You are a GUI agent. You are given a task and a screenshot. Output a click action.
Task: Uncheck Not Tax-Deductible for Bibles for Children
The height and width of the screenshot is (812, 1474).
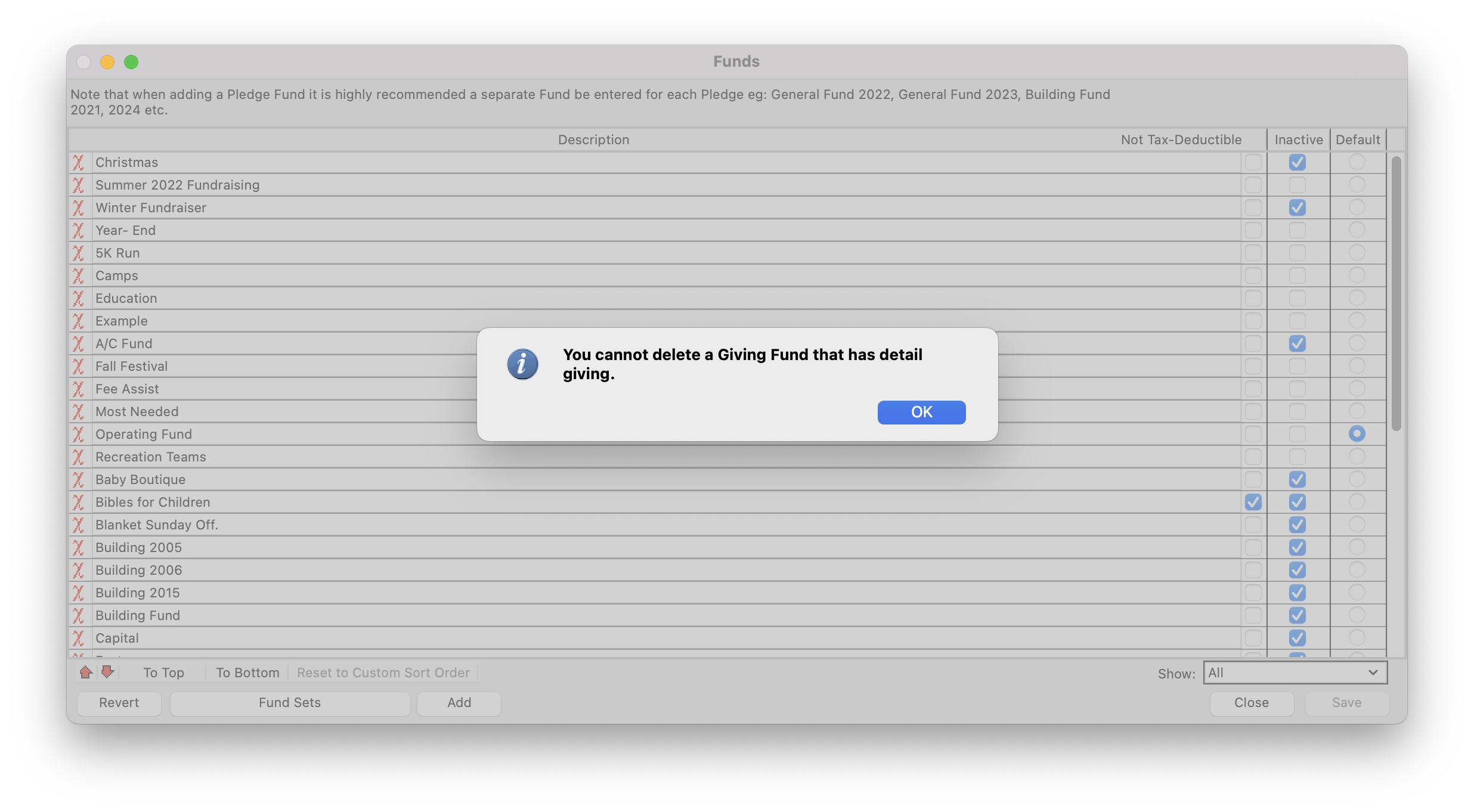[1253, 502]
